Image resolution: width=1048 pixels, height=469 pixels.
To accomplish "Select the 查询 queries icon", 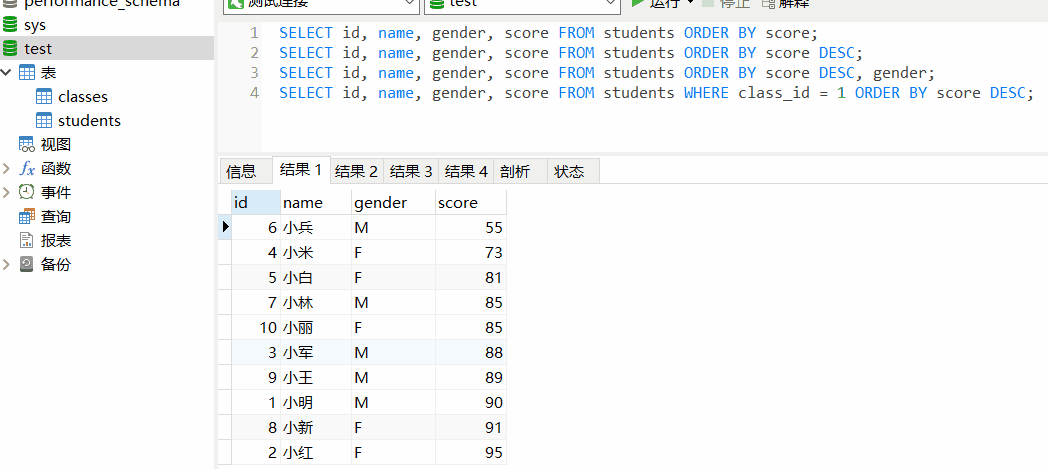I will click(27, 216).
